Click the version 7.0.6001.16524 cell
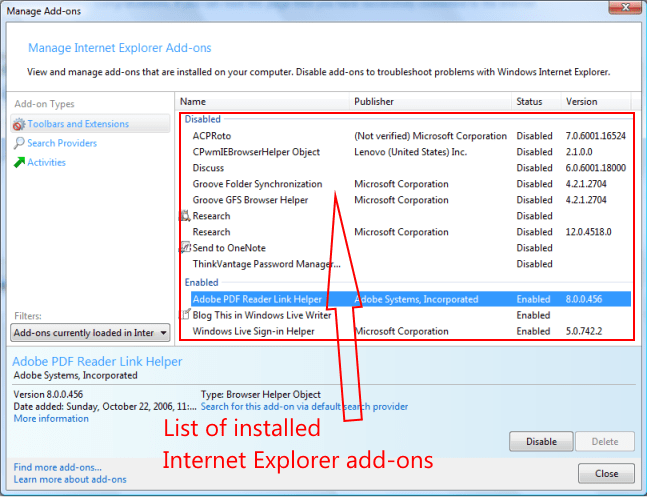The width and height of the screenshot is (647, 497). 595,136
